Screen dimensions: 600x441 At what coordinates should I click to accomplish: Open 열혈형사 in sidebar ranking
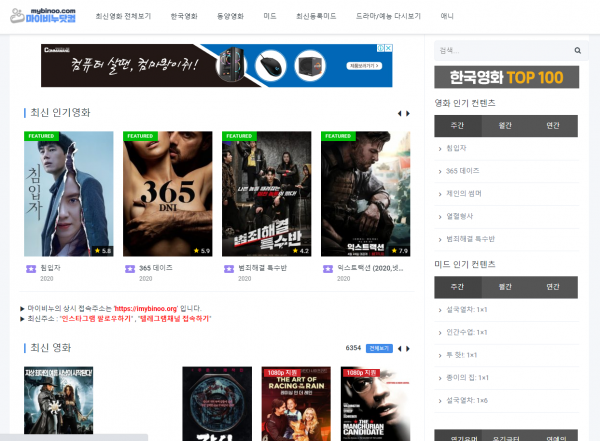pyautogui.click(x=460, y=216)
